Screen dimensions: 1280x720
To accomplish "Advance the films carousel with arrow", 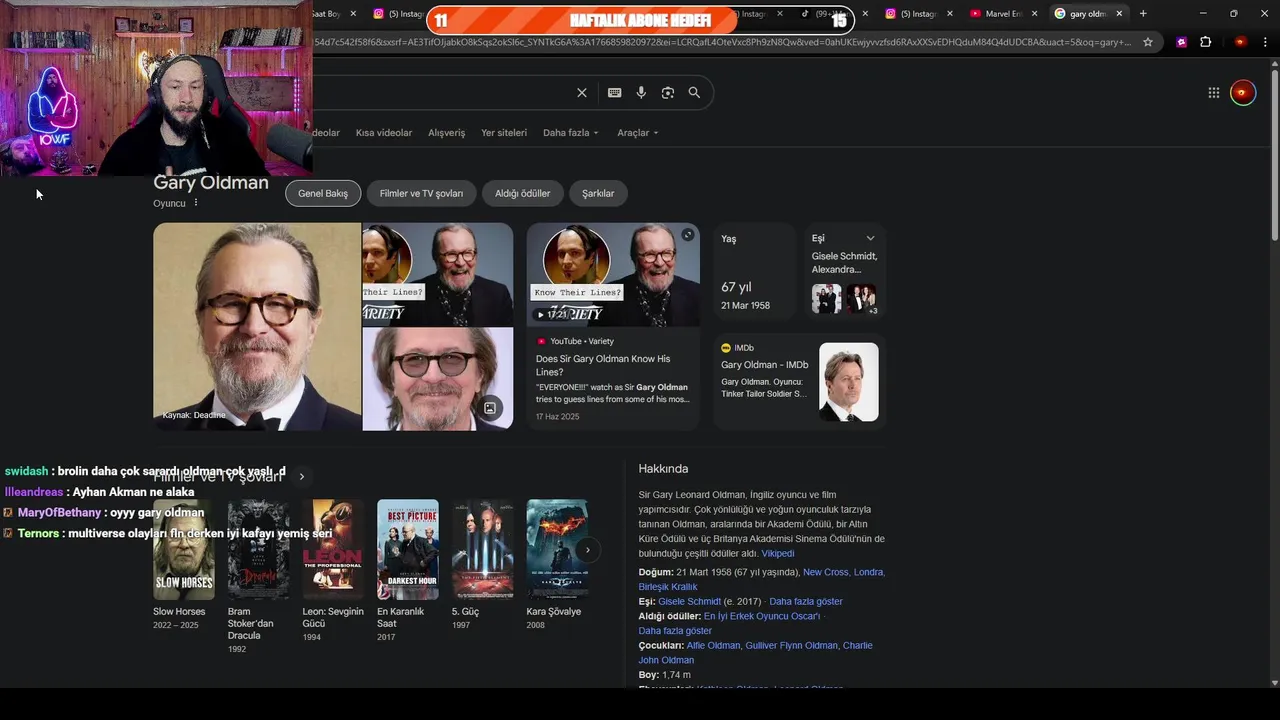I will 588,549.
